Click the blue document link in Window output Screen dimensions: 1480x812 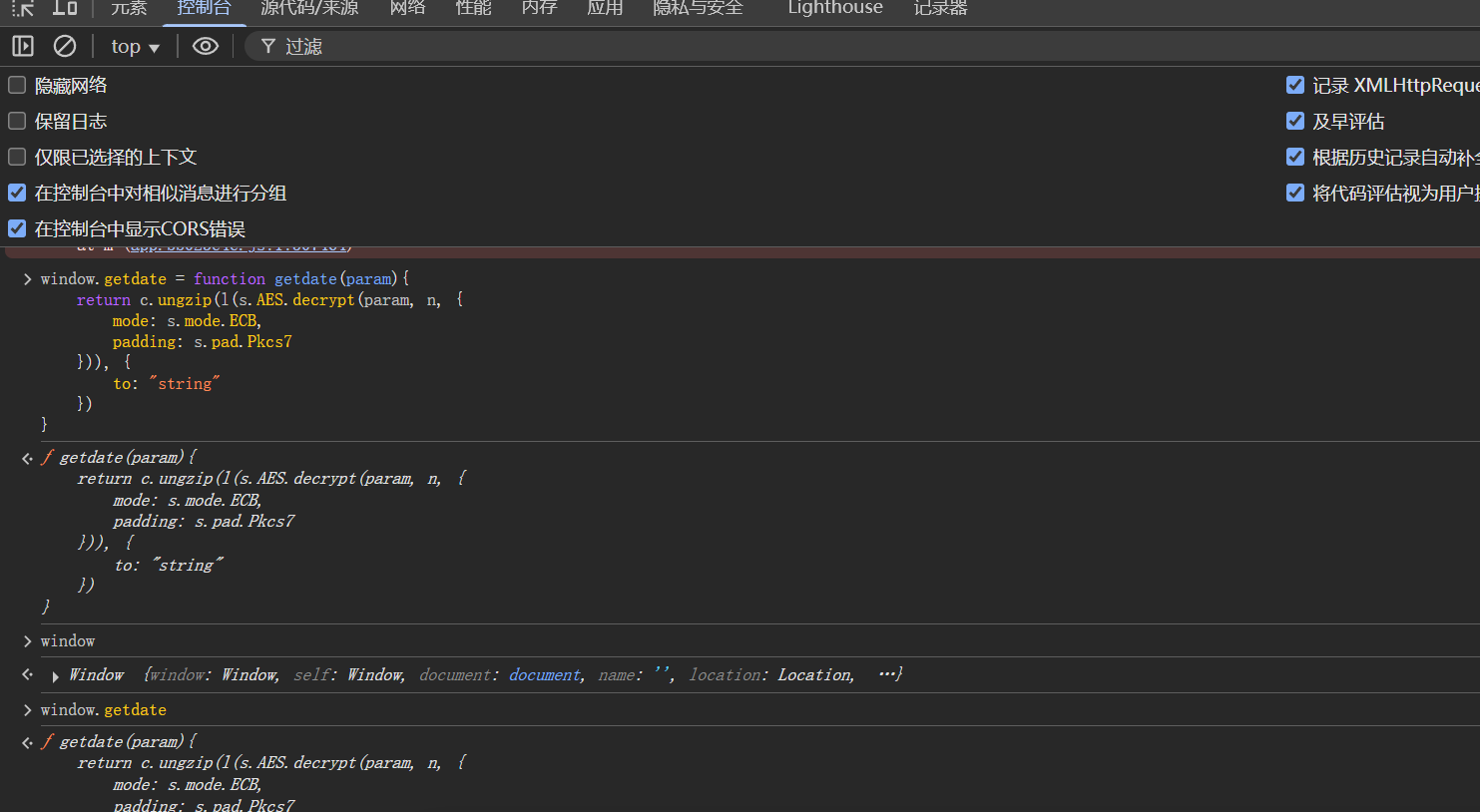(x=545, y=675)
